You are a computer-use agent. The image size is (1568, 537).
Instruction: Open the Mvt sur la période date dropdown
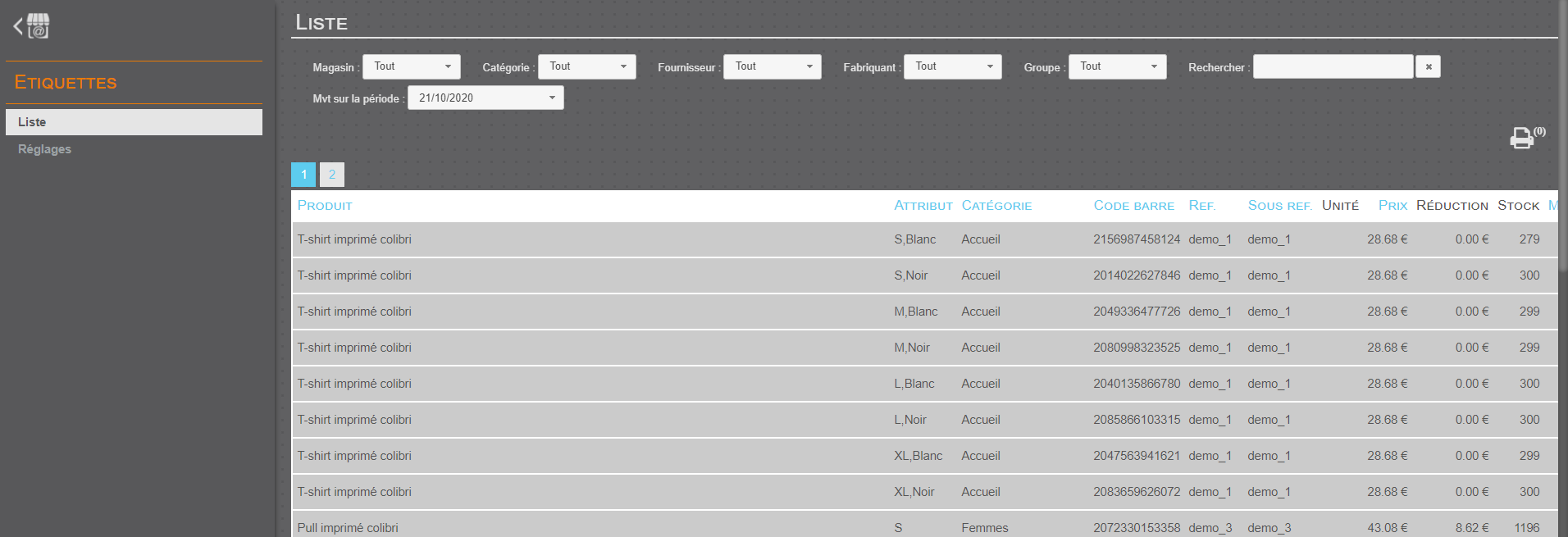[485, 98]
